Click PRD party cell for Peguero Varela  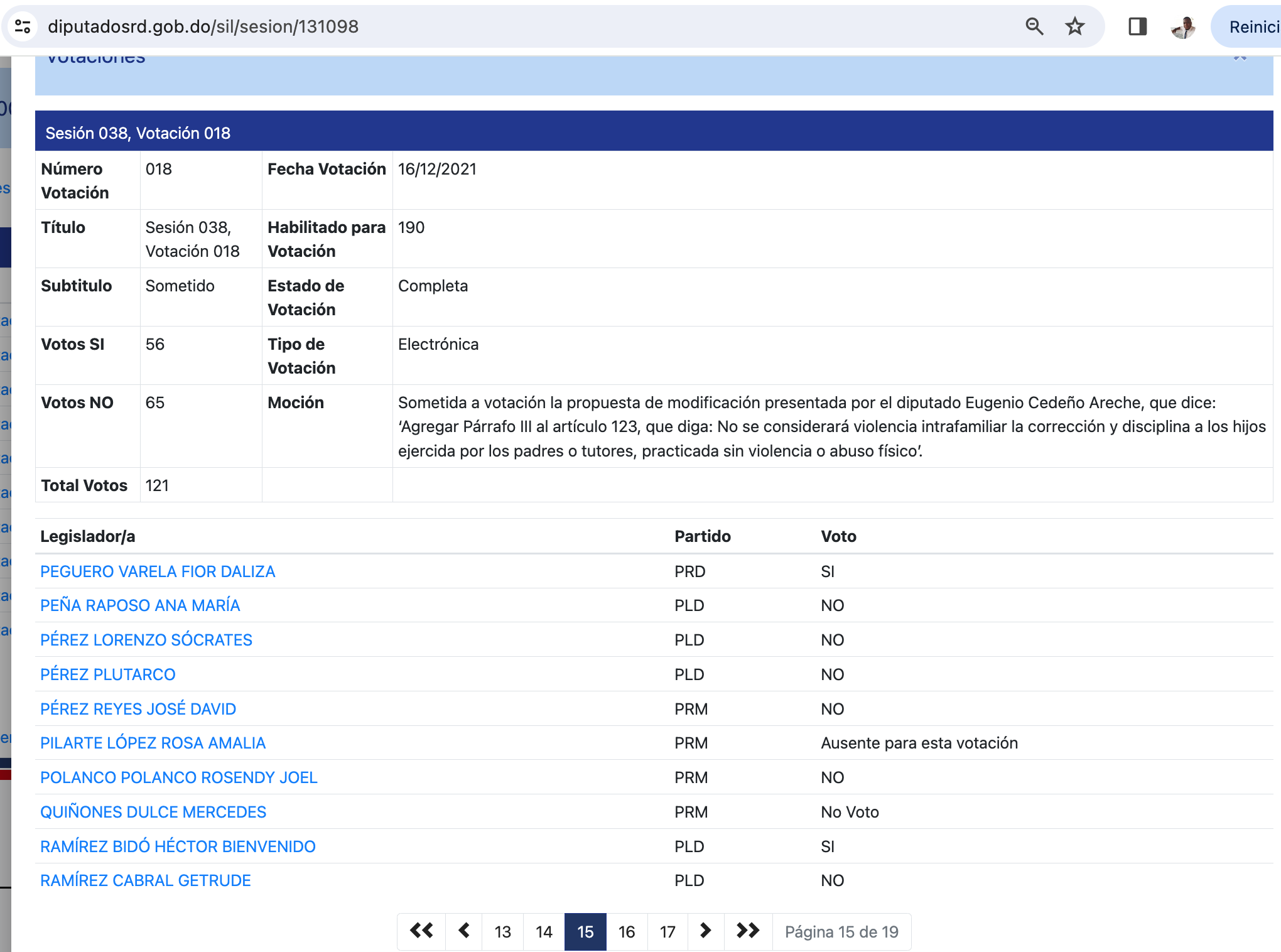pyautogui.click(x=690, y=571)
